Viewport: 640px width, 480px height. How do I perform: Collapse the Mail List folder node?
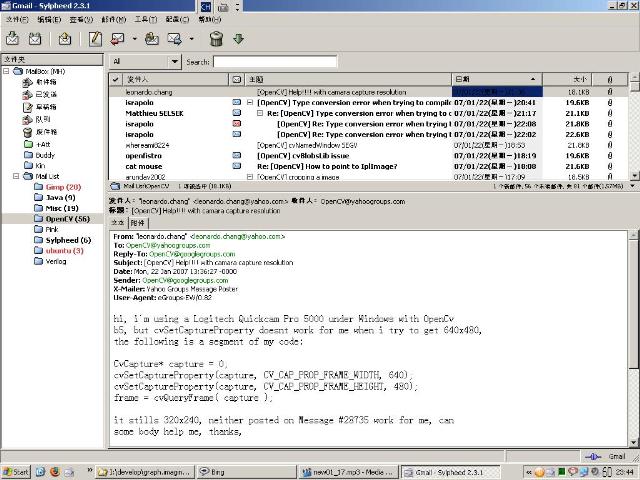16,176
